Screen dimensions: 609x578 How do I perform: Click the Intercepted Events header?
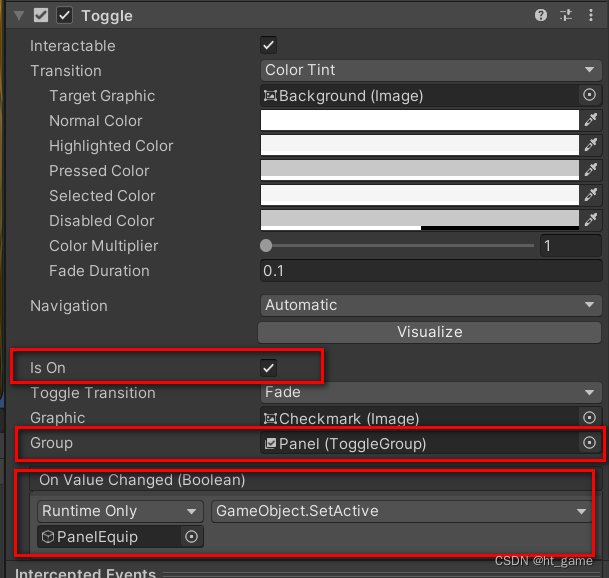(85, 573)
